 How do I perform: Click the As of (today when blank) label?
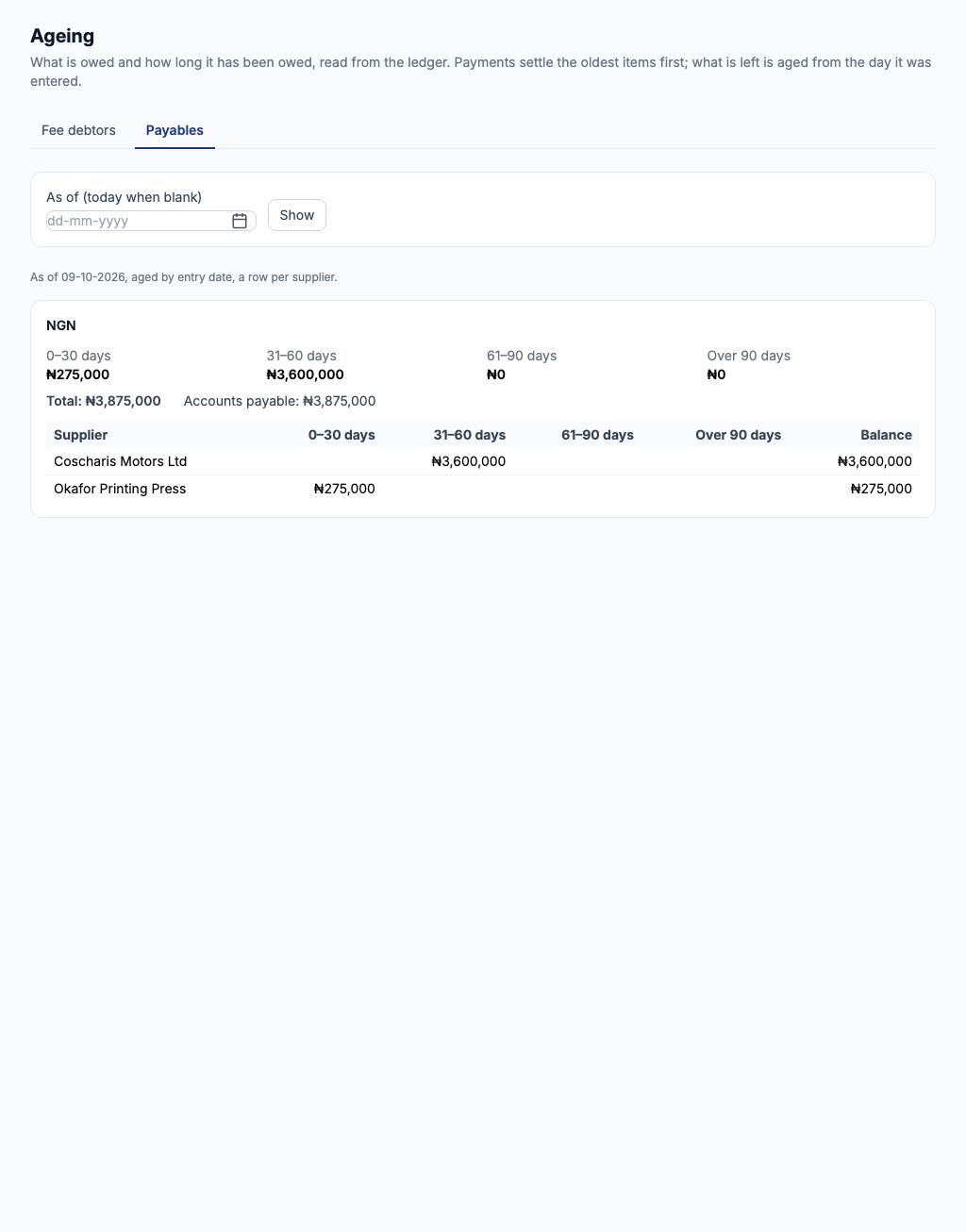point(124,197)
